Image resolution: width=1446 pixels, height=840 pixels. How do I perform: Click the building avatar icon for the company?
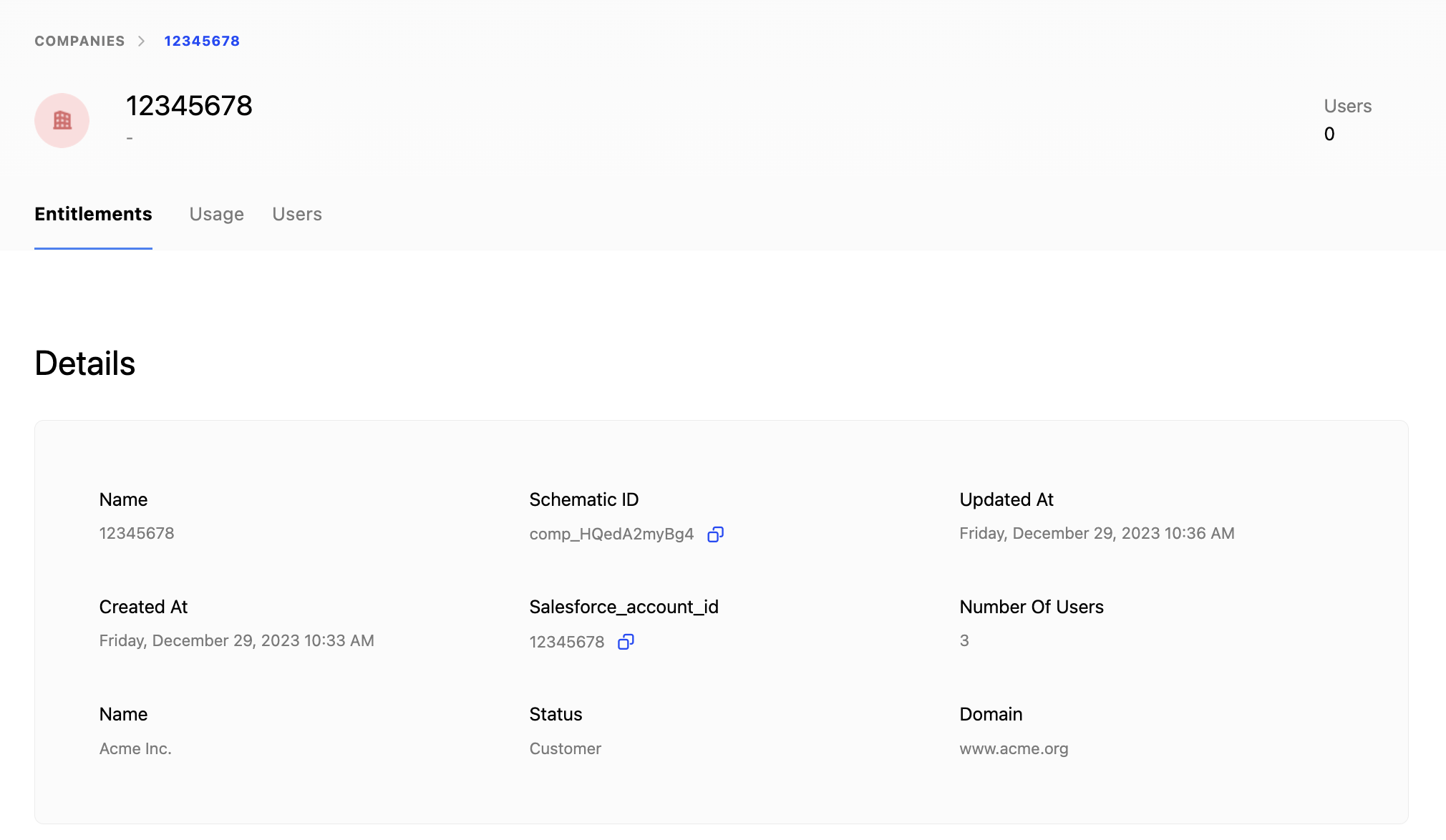(62, 120)
